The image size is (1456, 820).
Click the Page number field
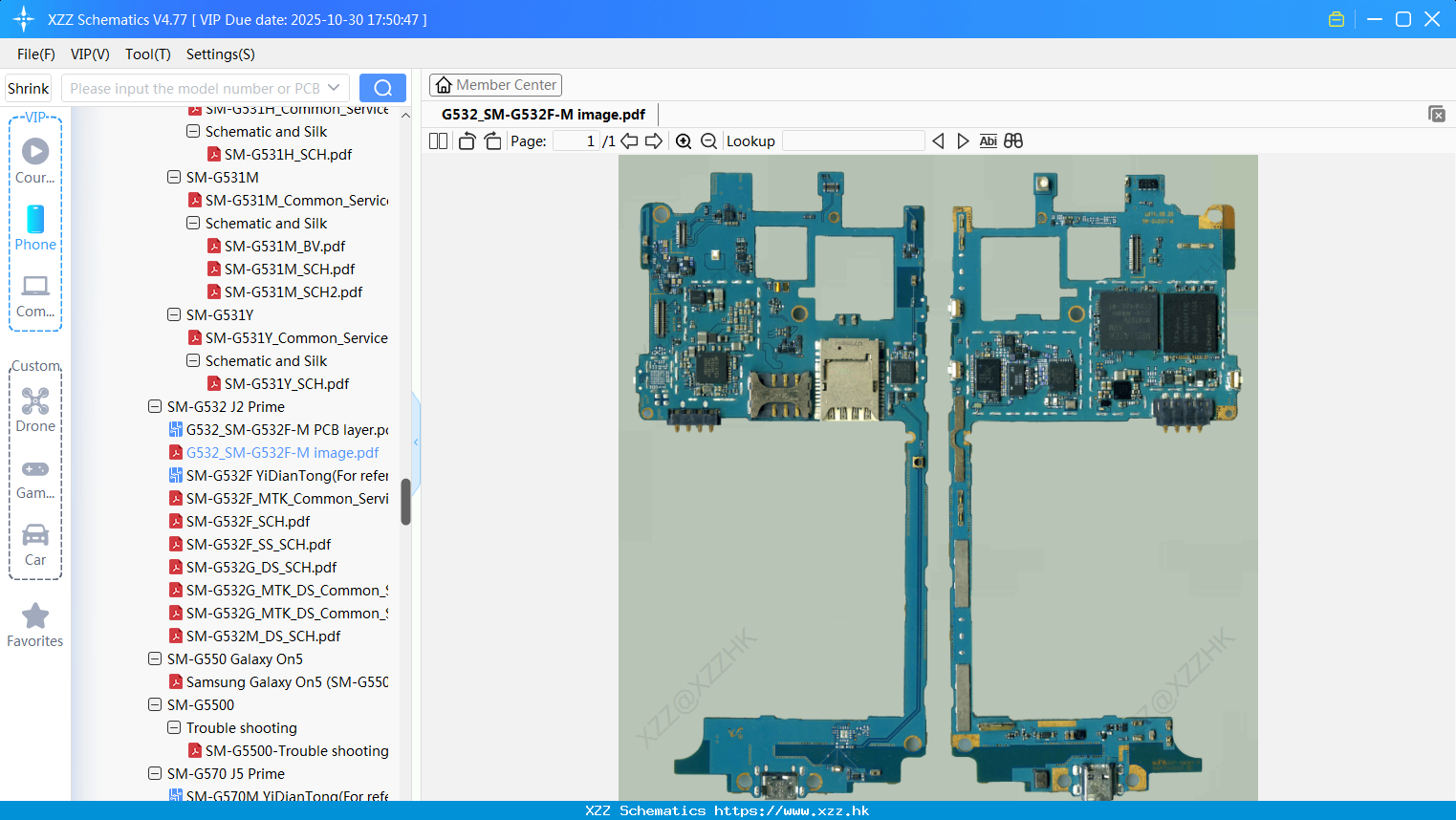576,141
